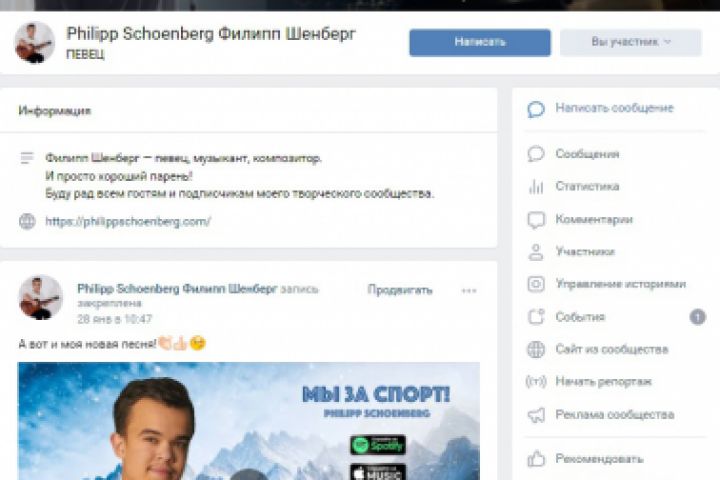Viewport: 720px width, 480px height.
Task: Click the Продвигать link on the post
Action: [400, 290]
